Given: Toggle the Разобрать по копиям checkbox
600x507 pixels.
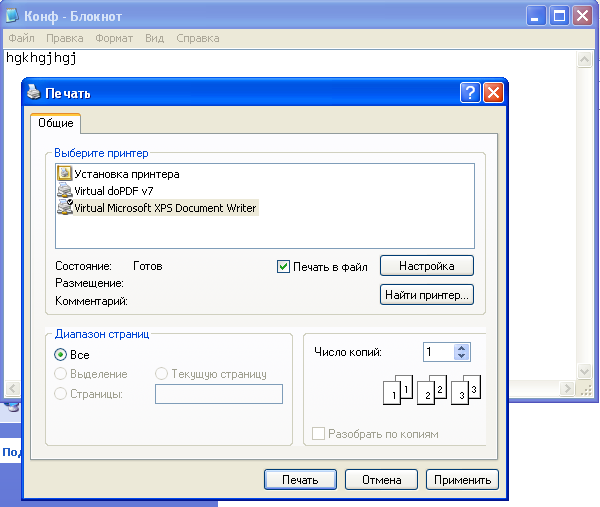Looking at the screenshot, I should click(318, 434).
